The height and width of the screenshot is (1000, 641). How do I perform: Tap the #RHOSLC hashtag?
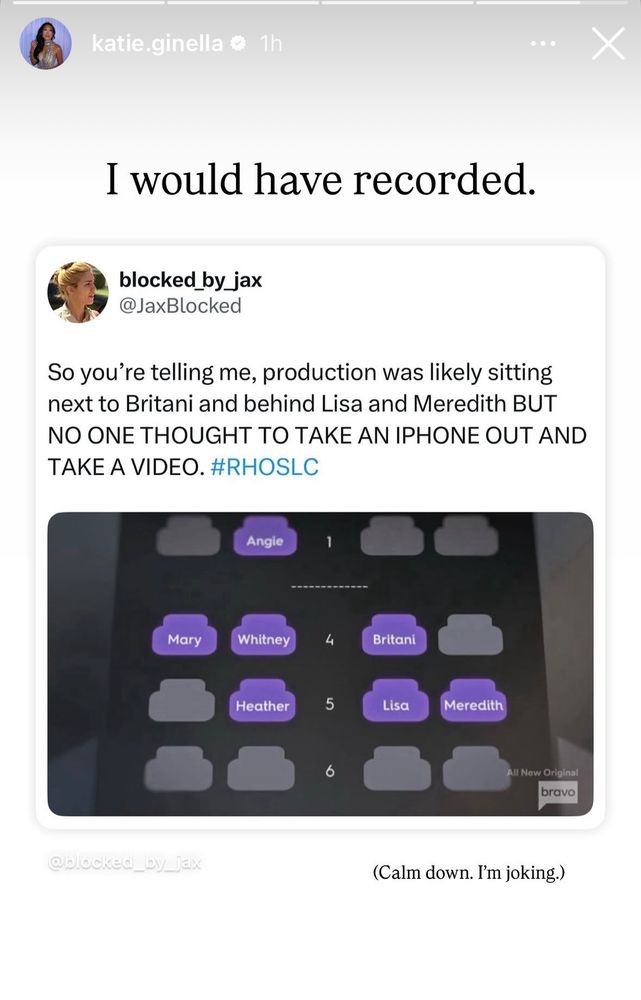point(264,467)
